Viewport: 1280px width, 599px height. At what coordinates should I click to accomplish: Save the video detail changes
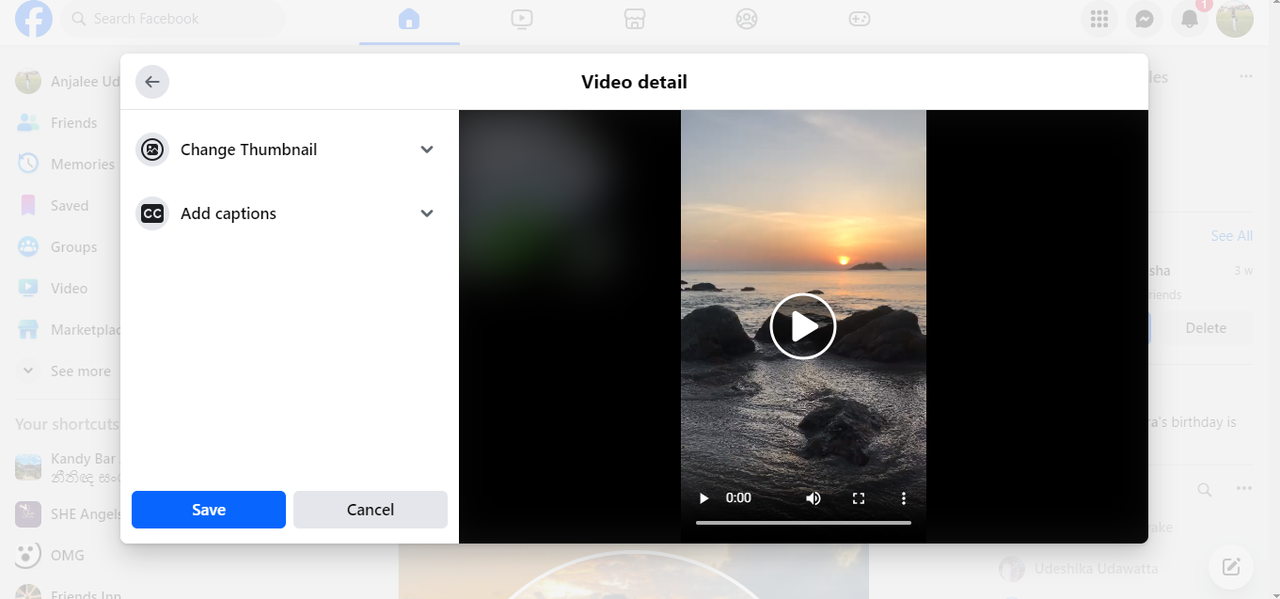(x=209, y=510)
